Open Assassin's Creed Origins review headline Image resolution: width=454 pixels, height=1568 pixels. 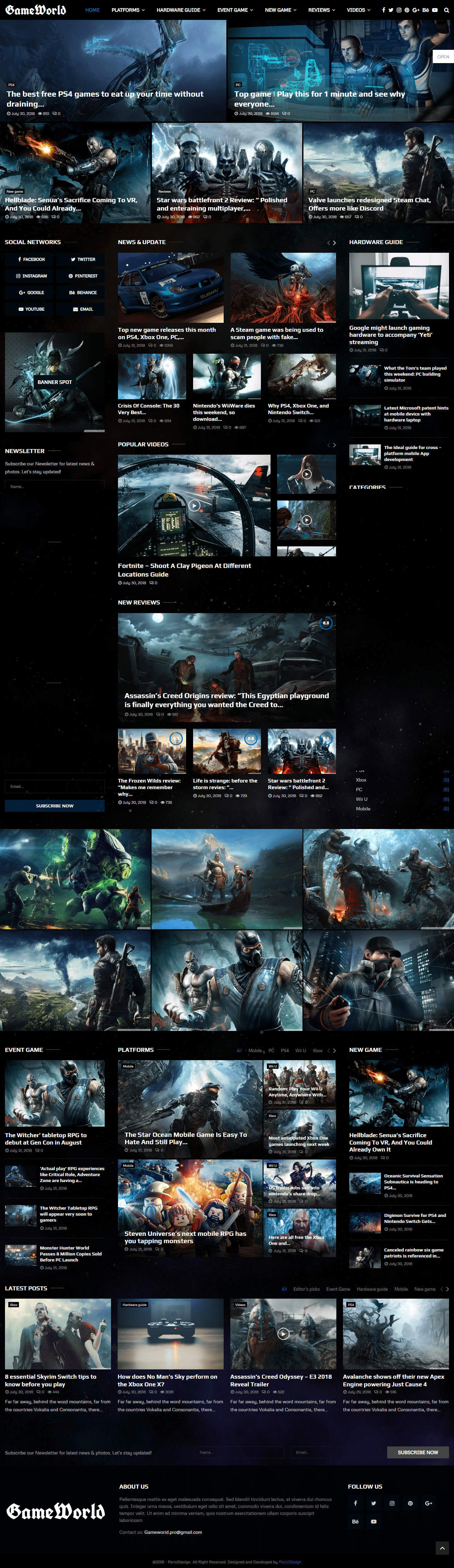point(226,700)
